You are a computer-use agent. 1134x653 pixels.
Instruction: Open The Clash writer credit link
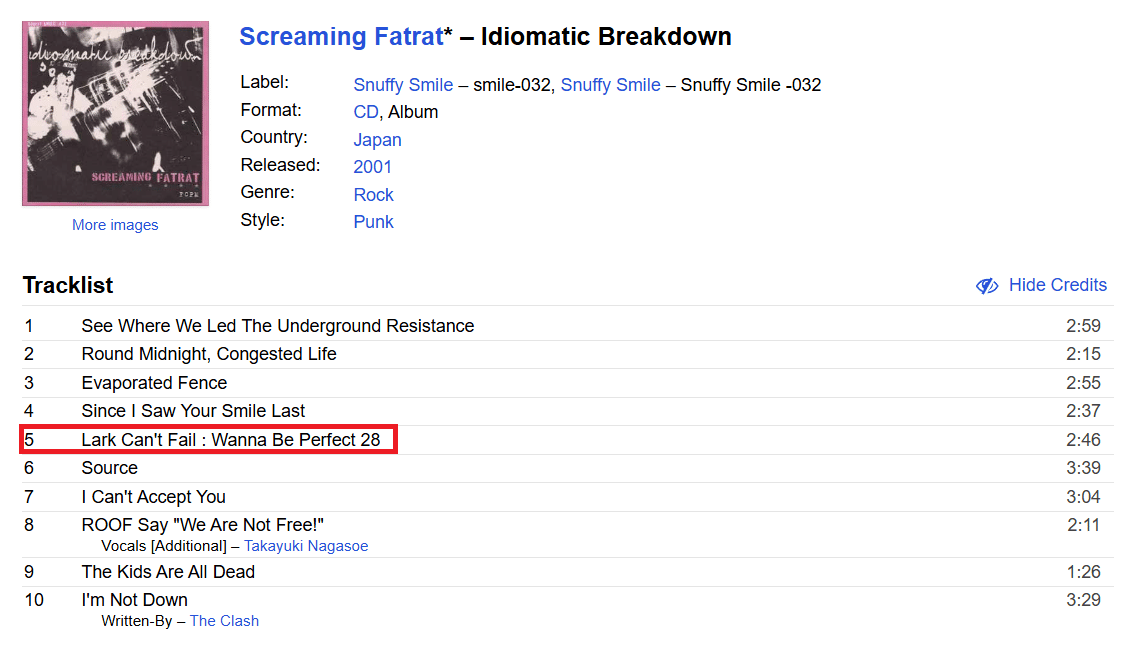[224, 621]
